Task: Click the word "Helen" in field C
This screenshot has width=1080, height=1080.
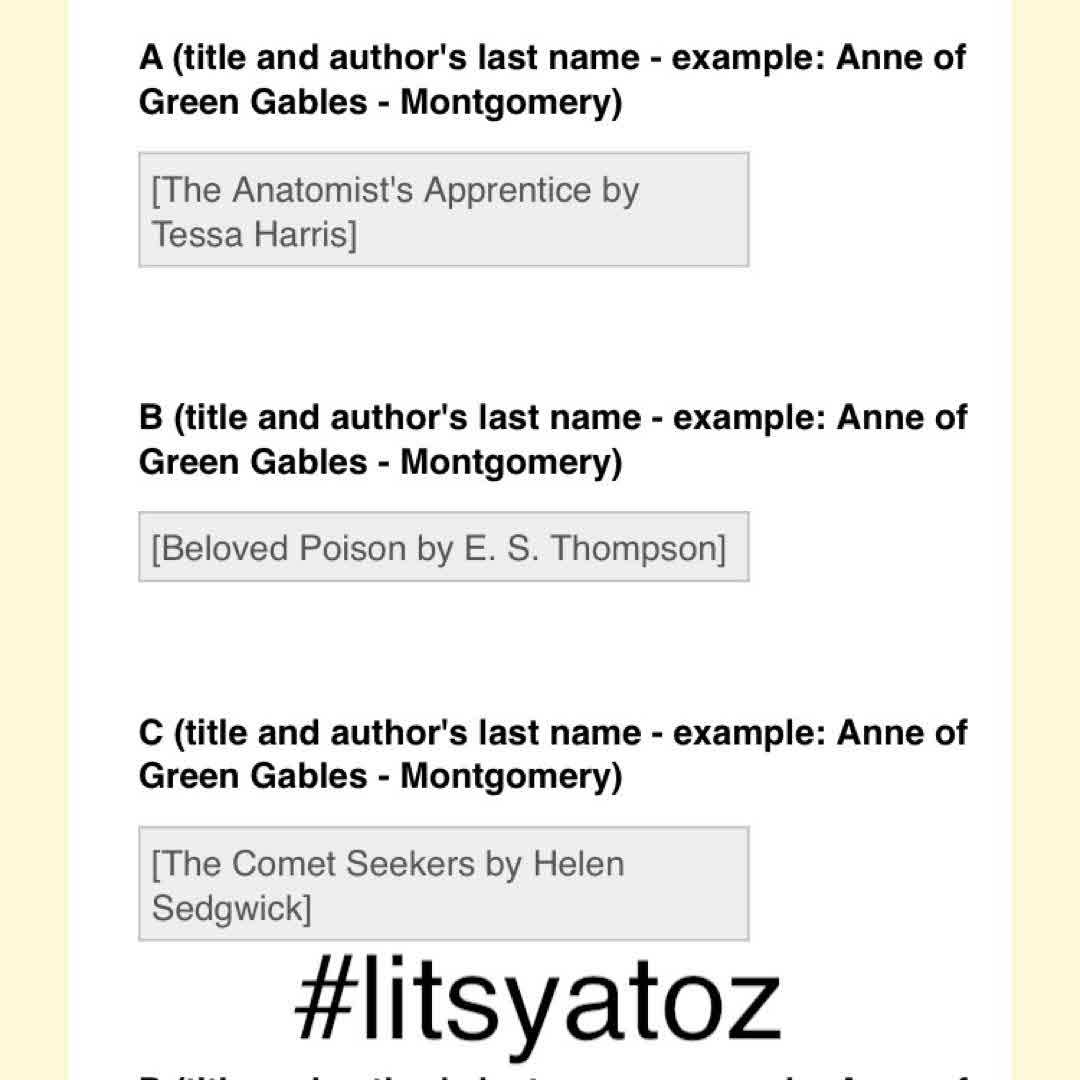Action: click(x=578, y=864)
